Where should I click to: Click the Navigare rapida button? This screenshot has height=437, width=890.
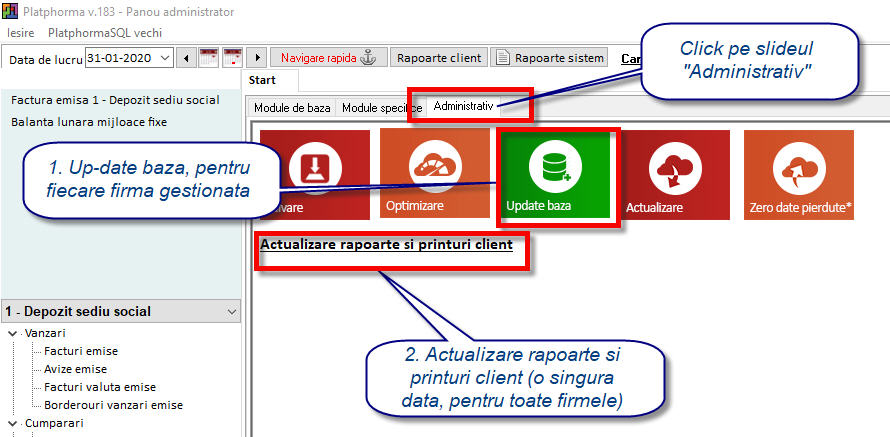point(325,58)
